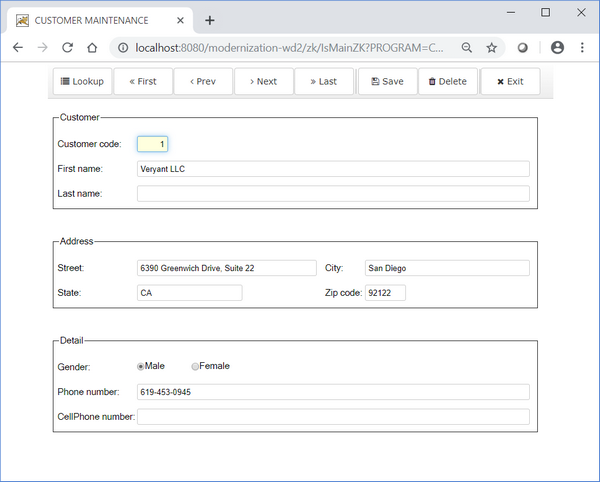Select the Male gender radio button

pos(141,367)
